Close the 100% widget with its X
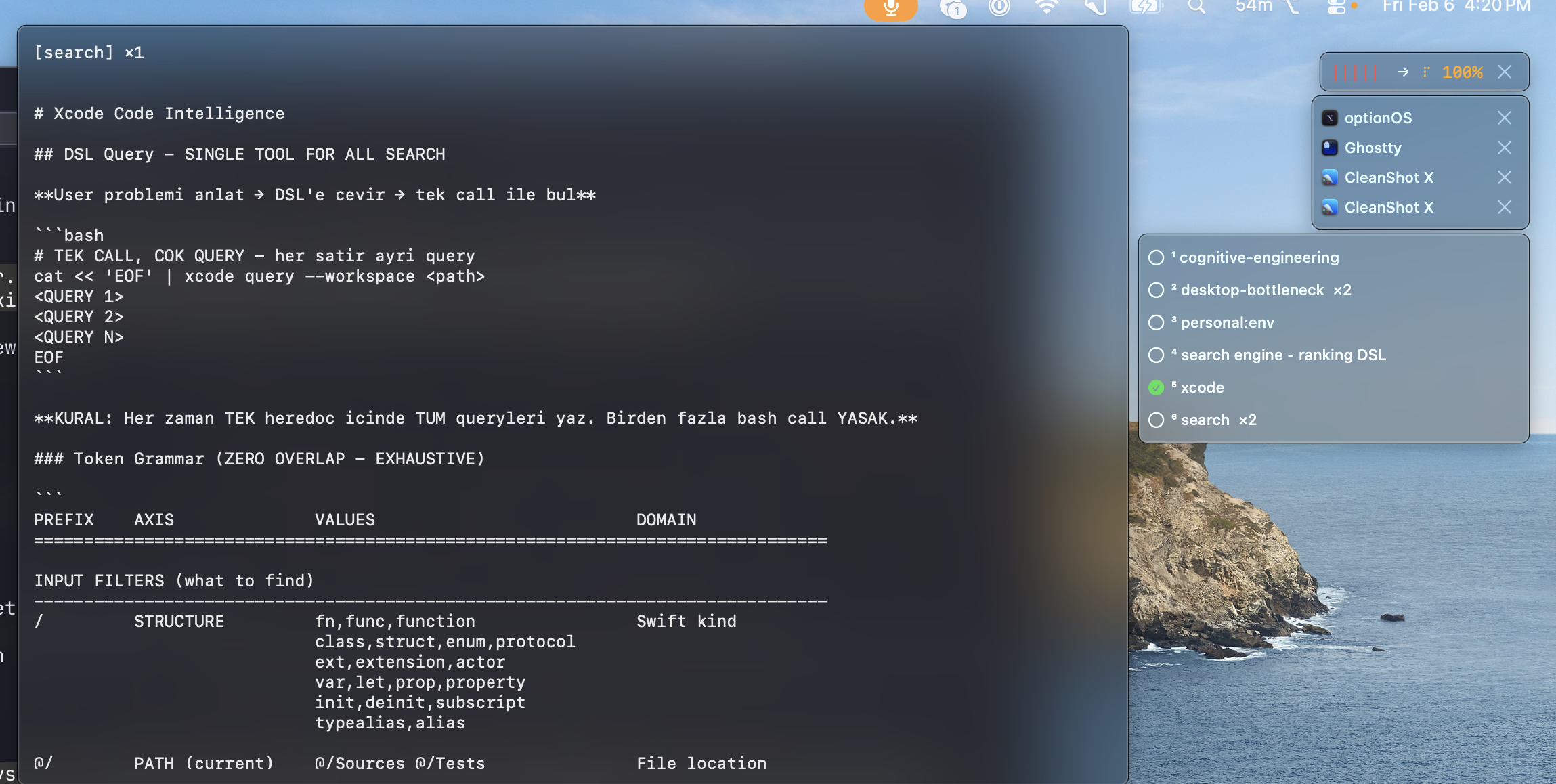This screenshot has height=784, width=1556. (1504, 72)
